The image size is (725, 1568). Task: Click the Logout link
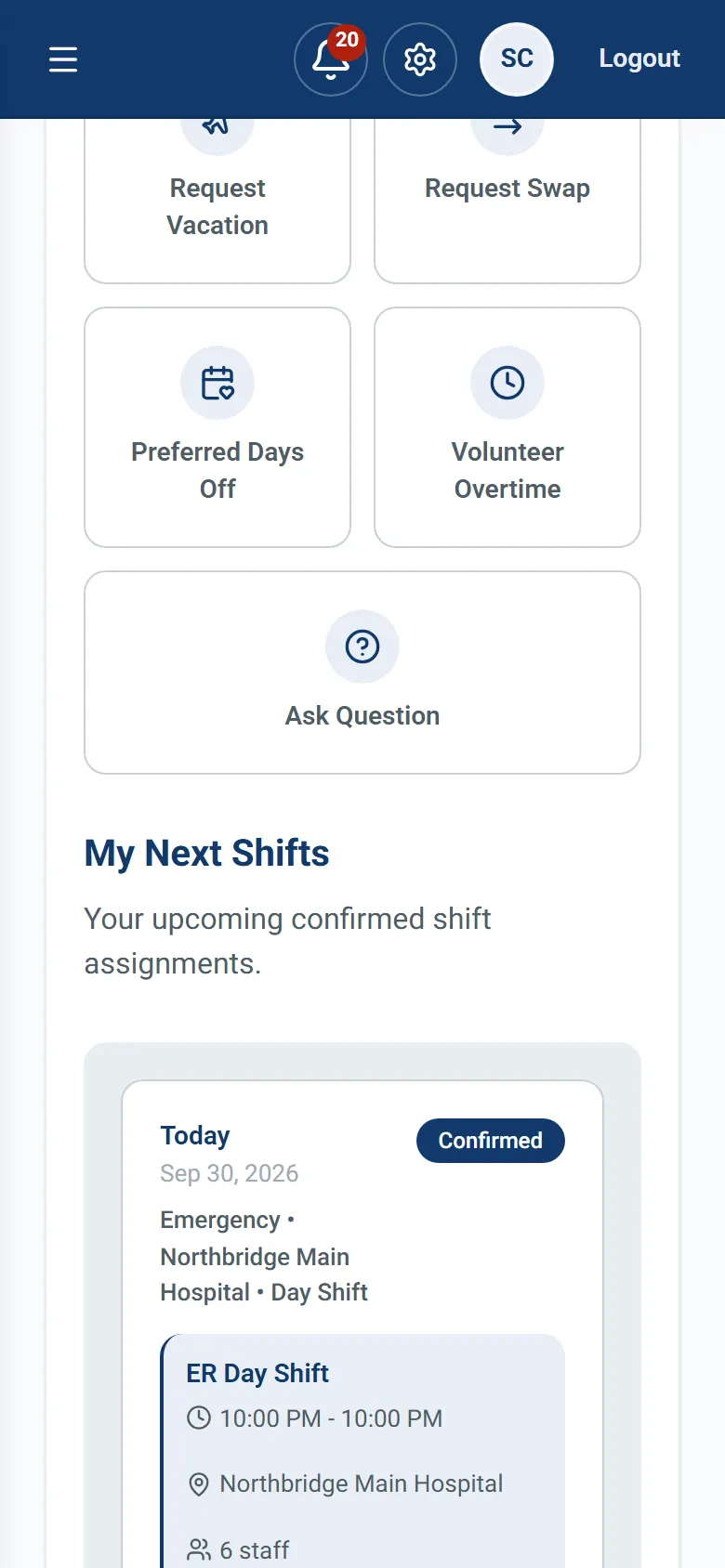[x=639, y=59]
